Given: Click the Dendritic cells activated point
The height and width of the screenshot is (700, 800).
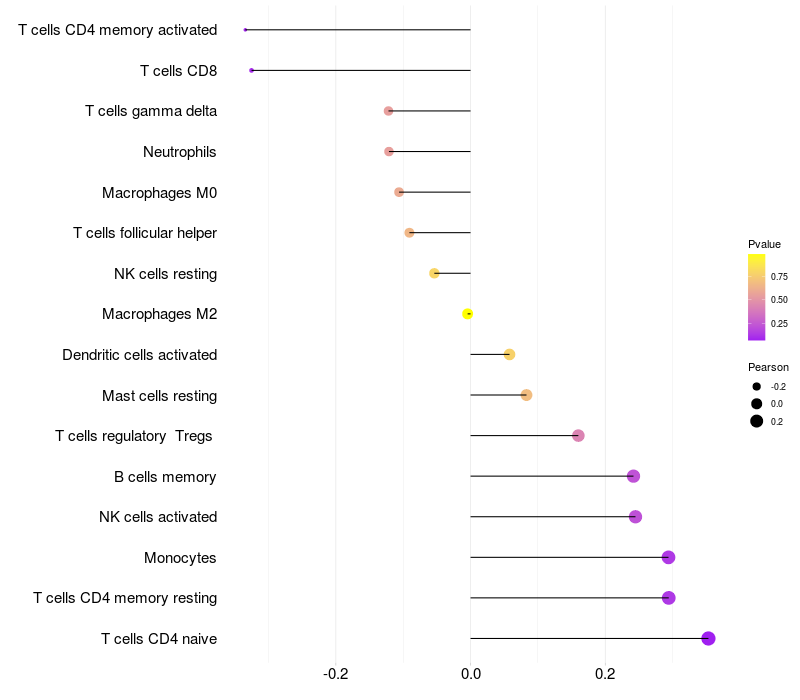Looking at the screenshot, I should (509, 355).
